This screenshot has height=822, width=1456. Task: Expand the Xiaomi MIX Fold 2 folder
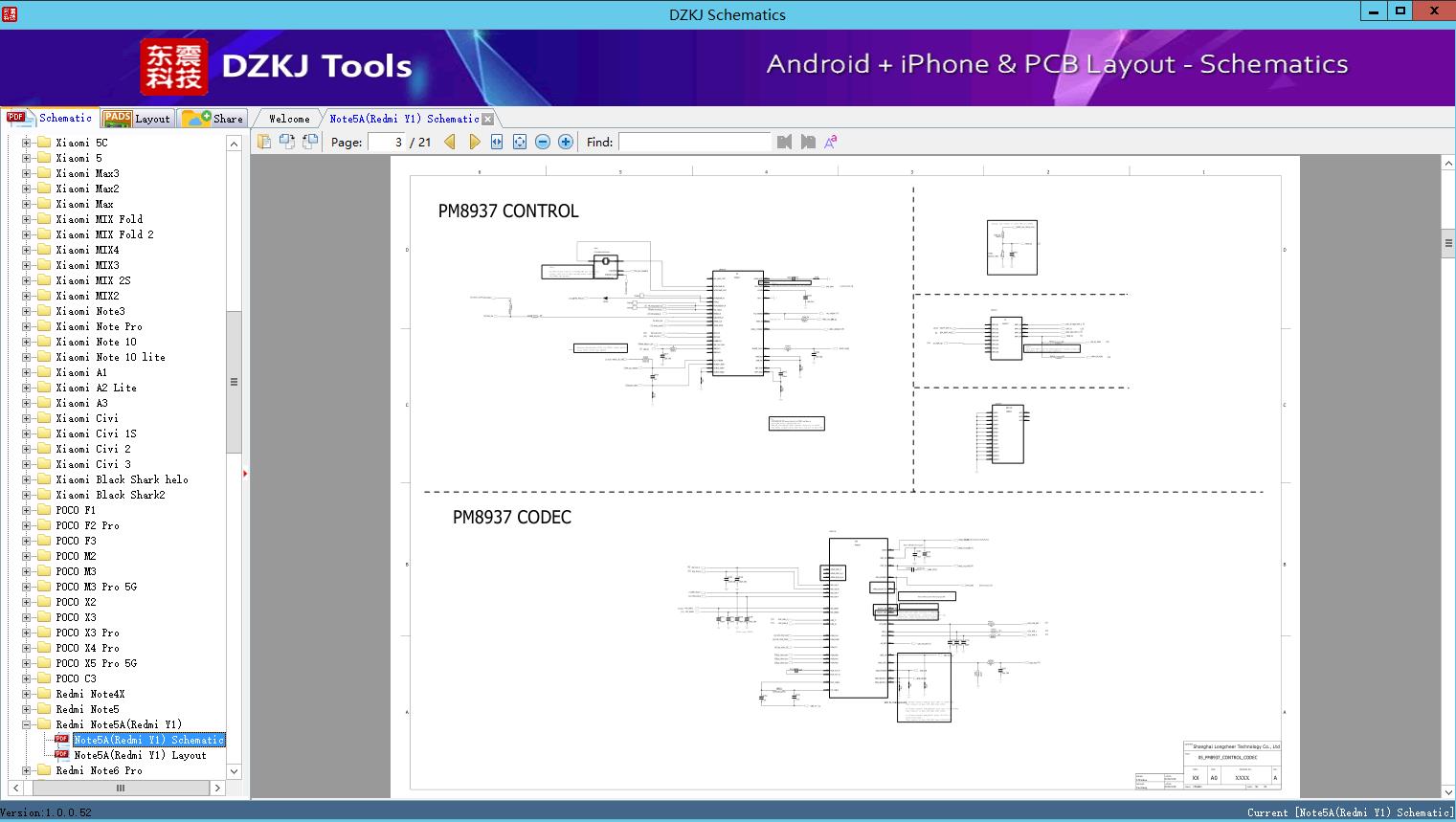tap(27, 234)
